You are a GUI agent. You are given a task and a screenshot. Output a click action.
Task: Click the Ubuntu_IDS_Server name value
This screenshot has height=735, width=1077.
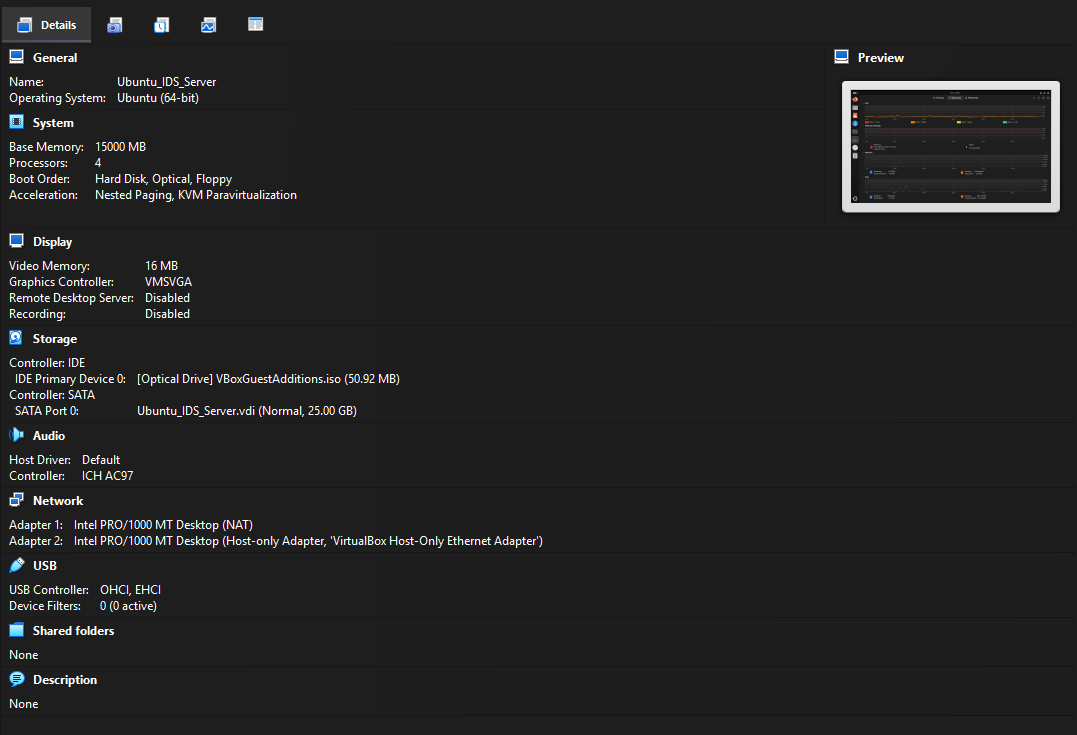(166, 82)
